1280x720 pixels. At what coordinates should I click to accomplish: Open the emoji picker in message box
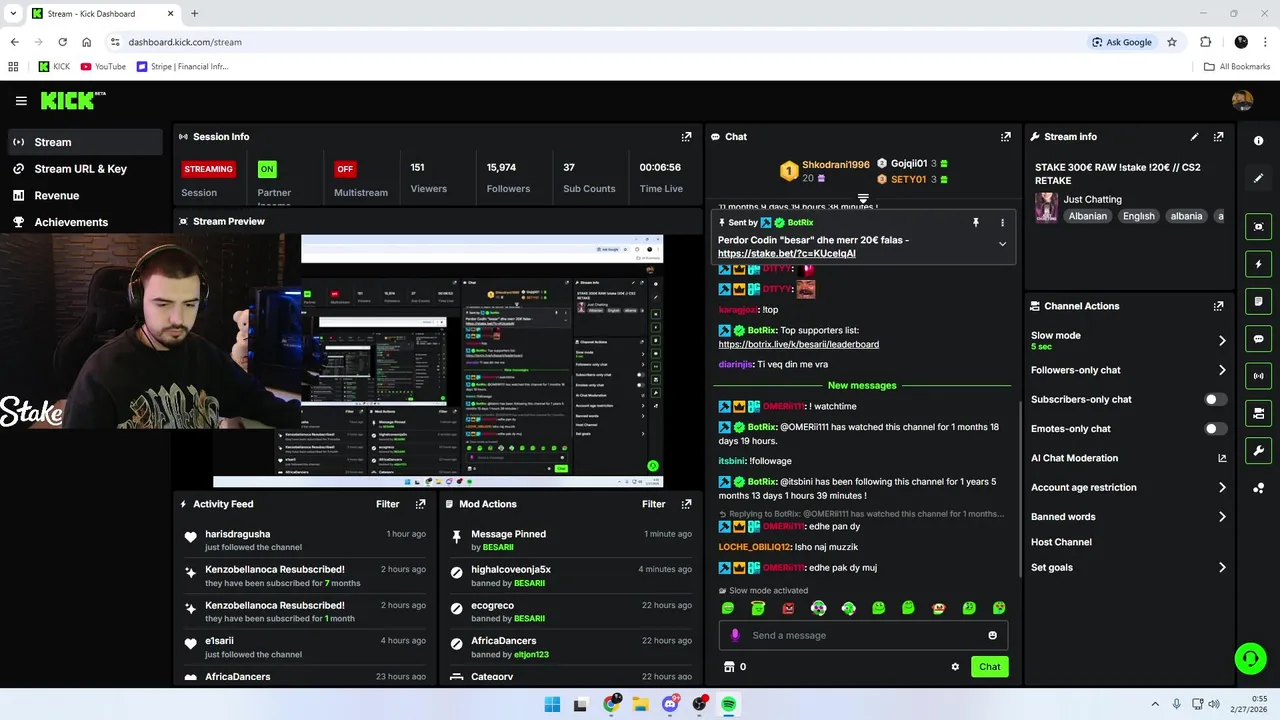[992, 635]
